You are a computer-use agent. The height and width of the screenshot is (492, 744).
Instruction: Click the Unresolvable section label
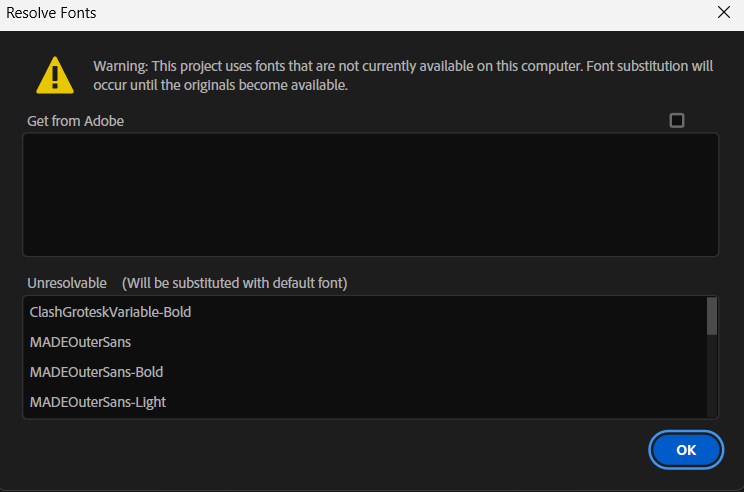(67, 283)
